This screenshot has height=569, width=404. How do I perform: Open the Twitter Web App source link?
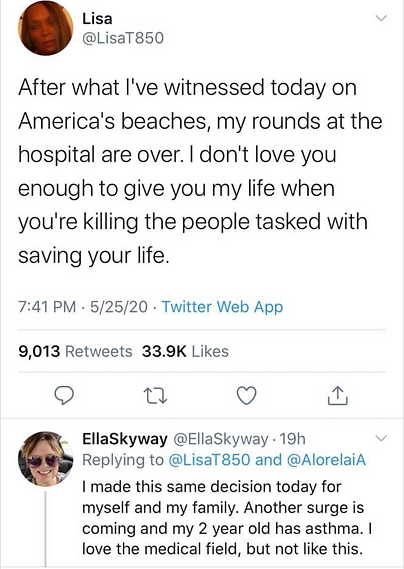click(222, 307)
